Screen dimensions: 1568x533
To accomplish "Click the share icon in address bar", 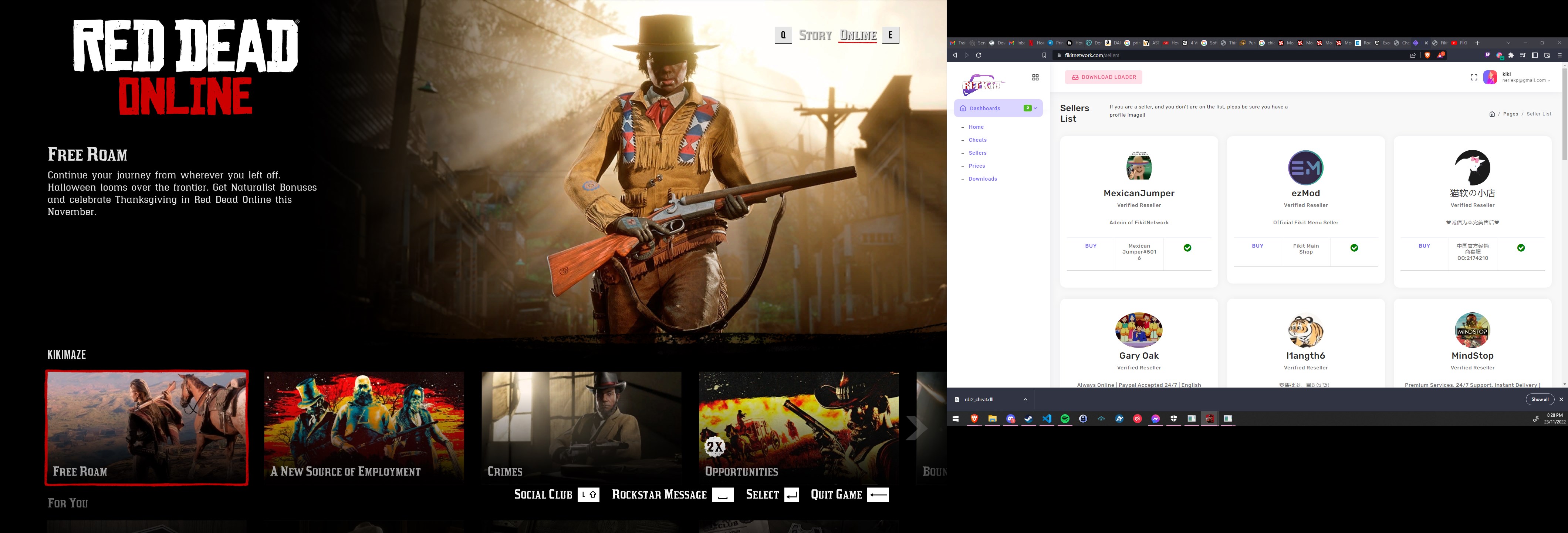I will point(1413,56).
